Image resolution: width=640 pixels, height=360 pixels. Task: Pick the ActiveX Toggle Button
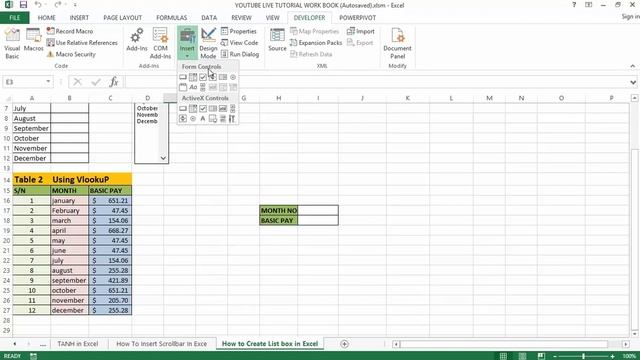pyautogui.click(x=223, y=118)
